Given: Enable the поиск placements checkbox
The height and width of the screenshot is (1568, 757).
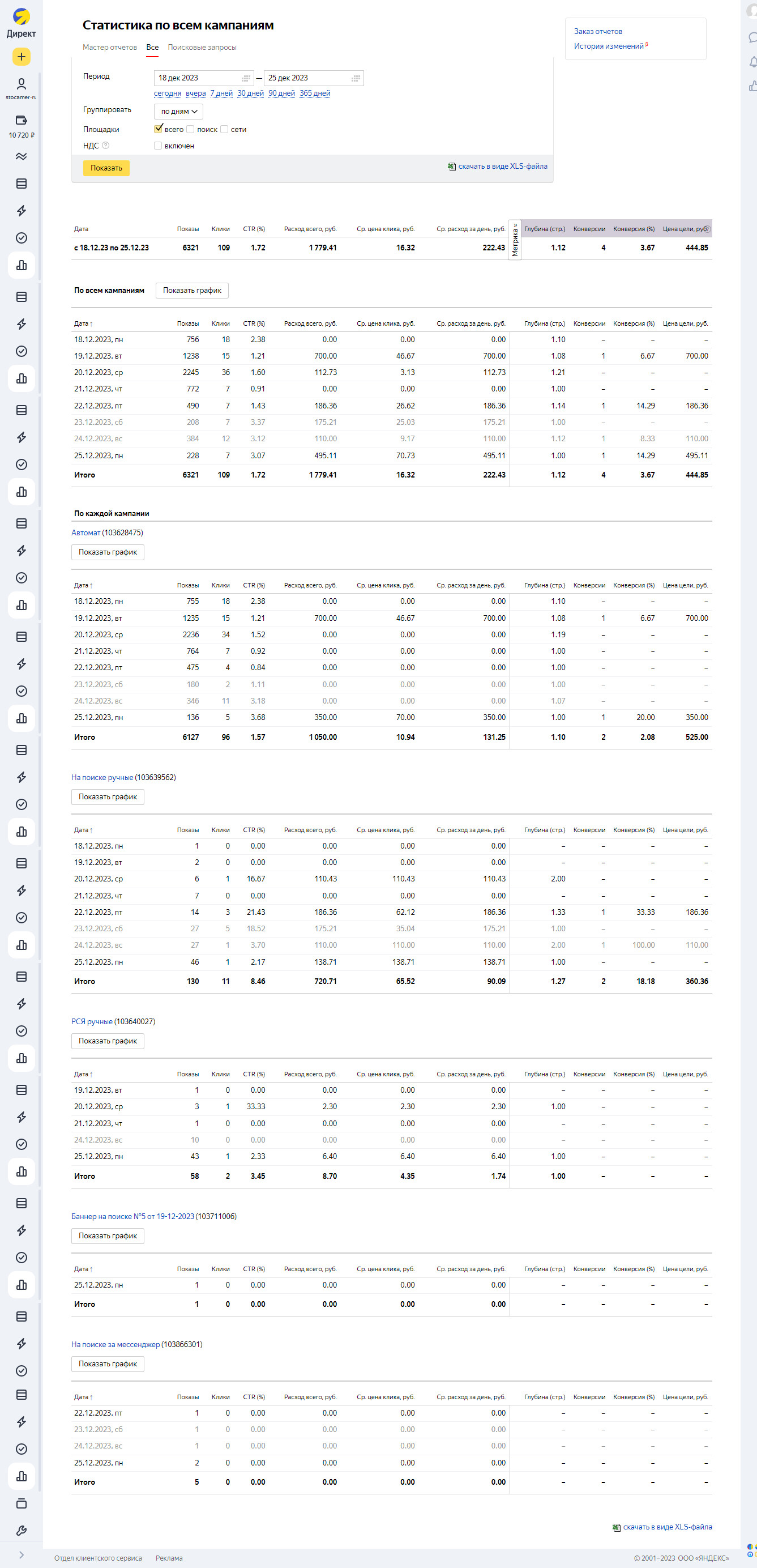Looking at the screenshot, I should click(190, 129).
